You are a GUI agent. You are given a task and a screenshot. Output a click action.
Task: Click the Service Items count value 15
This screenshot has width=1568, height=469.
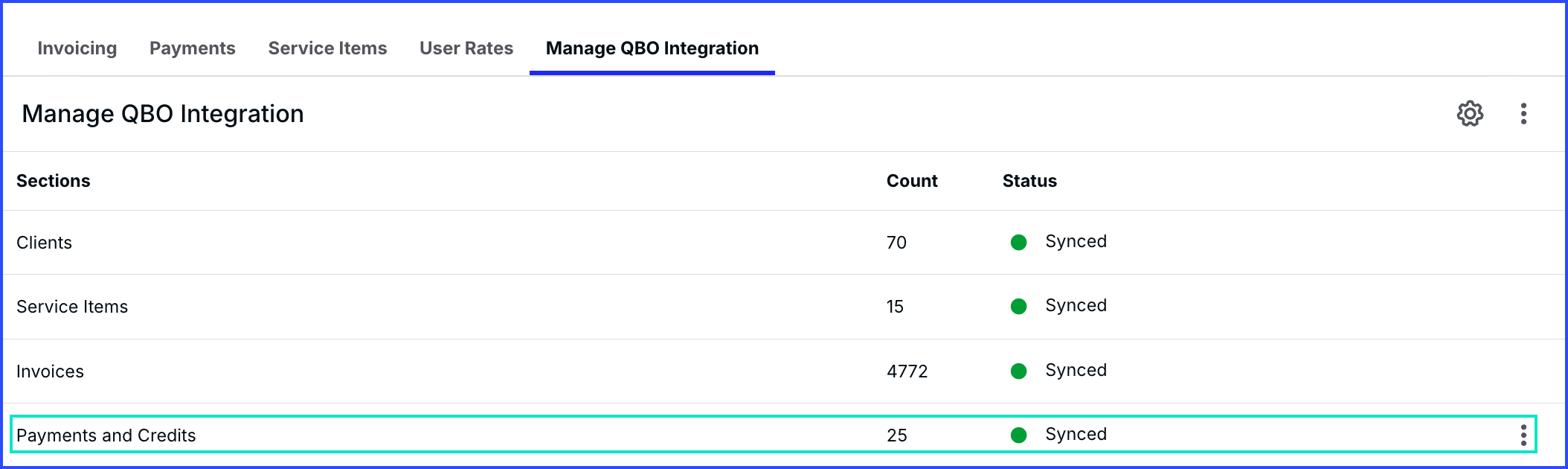point(895,307)
